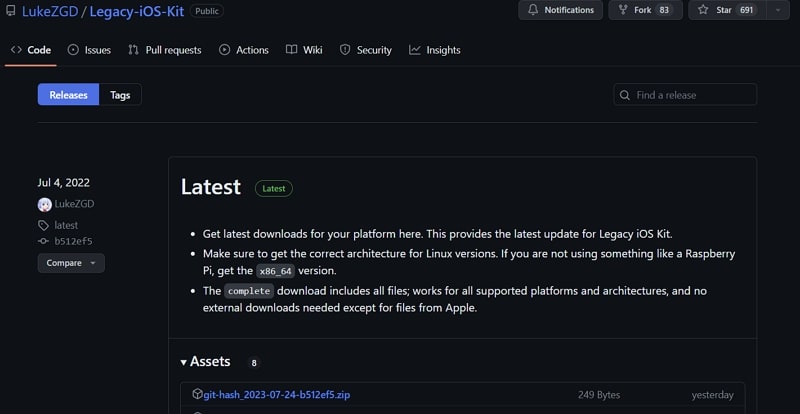Select the Tags toggle button

click(x=120, y=95)
